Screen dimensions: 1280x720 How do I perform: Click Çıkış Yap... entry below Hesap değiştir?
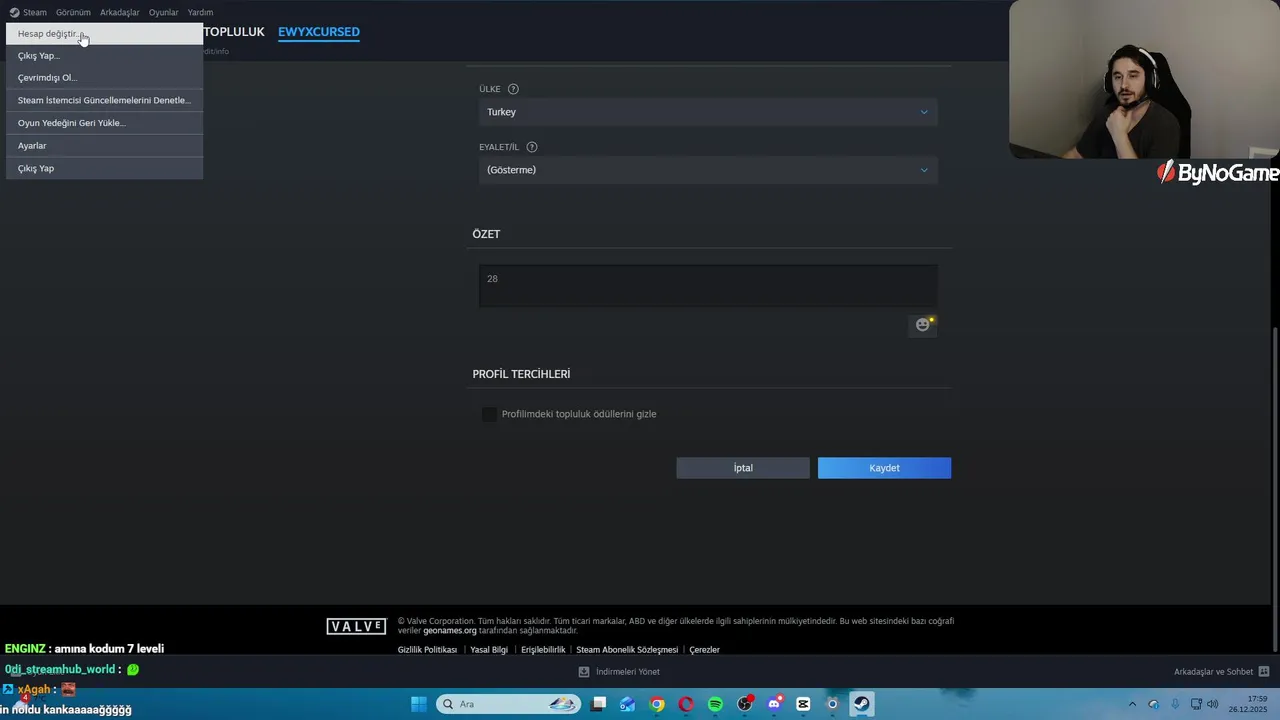[104, 56]
